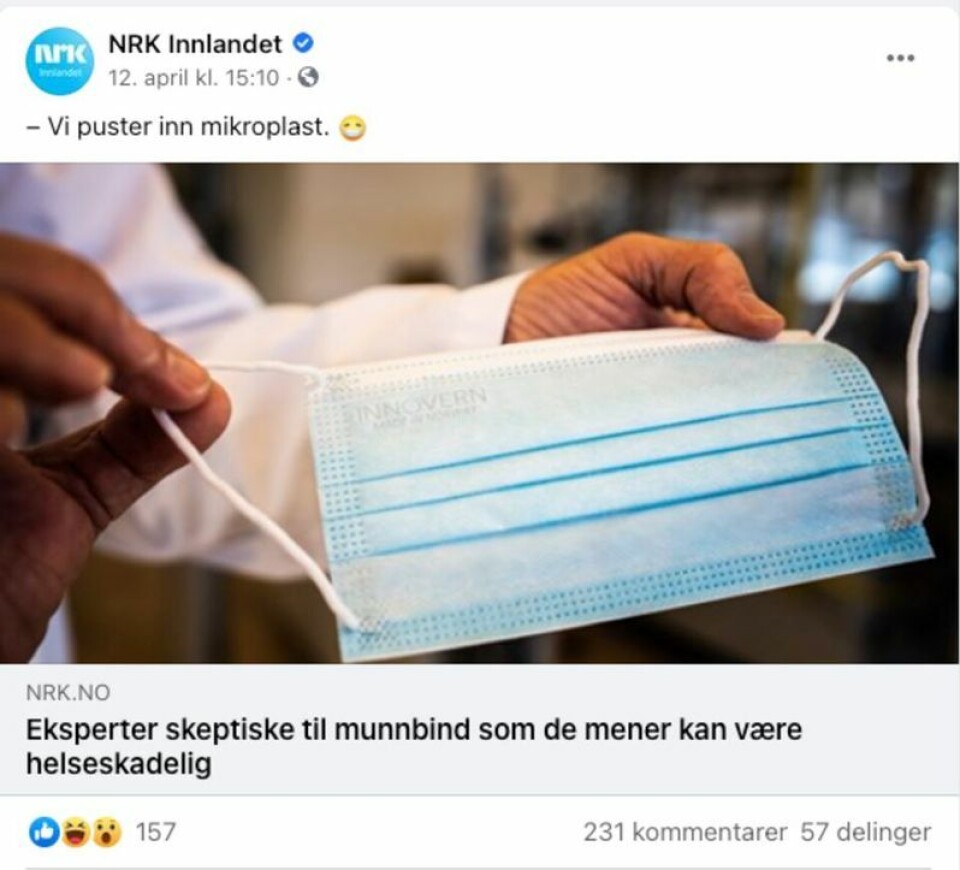Open the 157 reactions count list
Viewport: 960px width, 870px height.
[x=156, y=832]
